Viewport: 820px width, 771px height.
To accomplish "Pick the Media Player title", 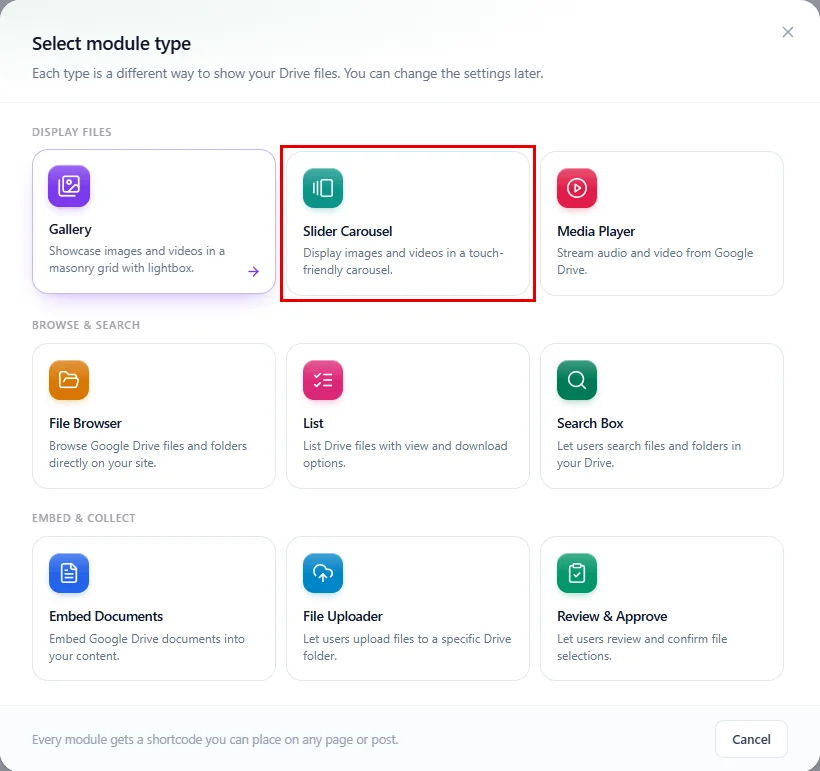I will (x=596, y=231).
